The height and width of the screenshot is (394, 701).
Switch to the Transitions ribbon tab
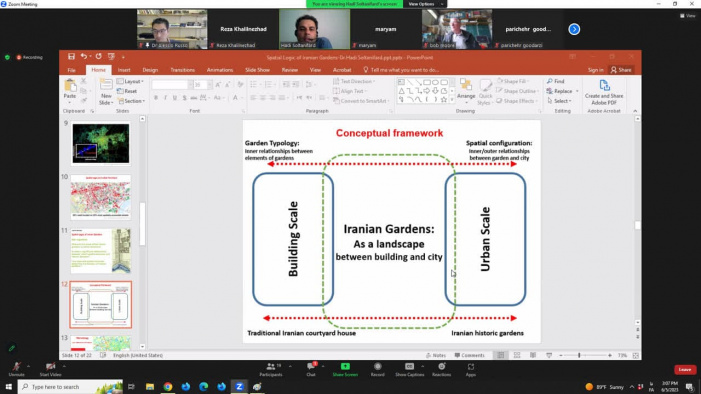click(182, 70)
